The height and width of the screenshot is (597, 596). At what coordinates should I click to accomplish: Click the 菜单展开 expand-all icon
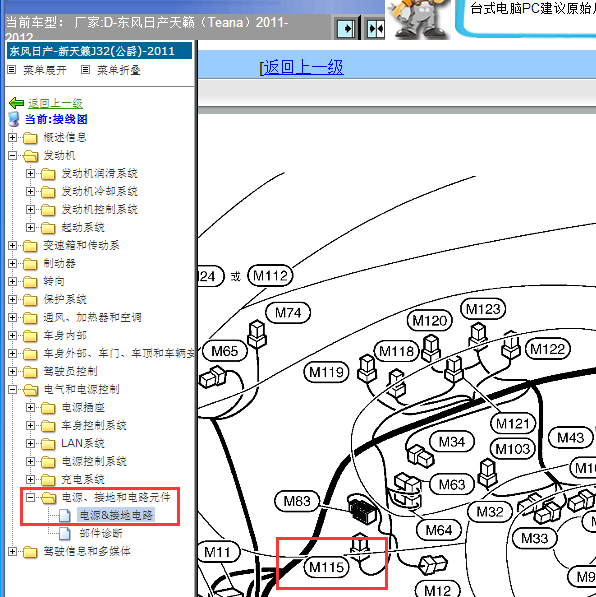(x=12, y=70)
